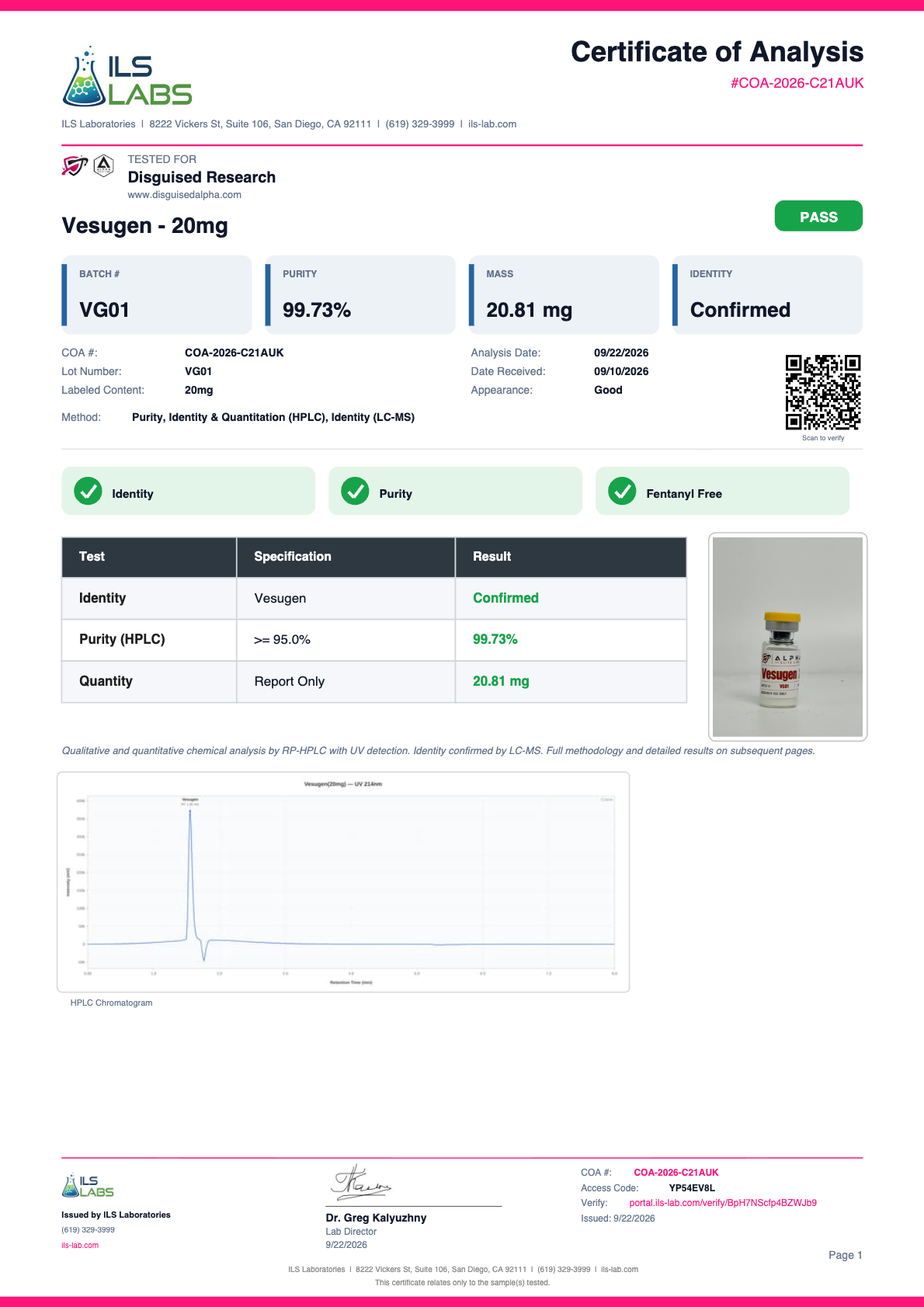
Task: Click the Appearance value Good
Action: [608, 390]
